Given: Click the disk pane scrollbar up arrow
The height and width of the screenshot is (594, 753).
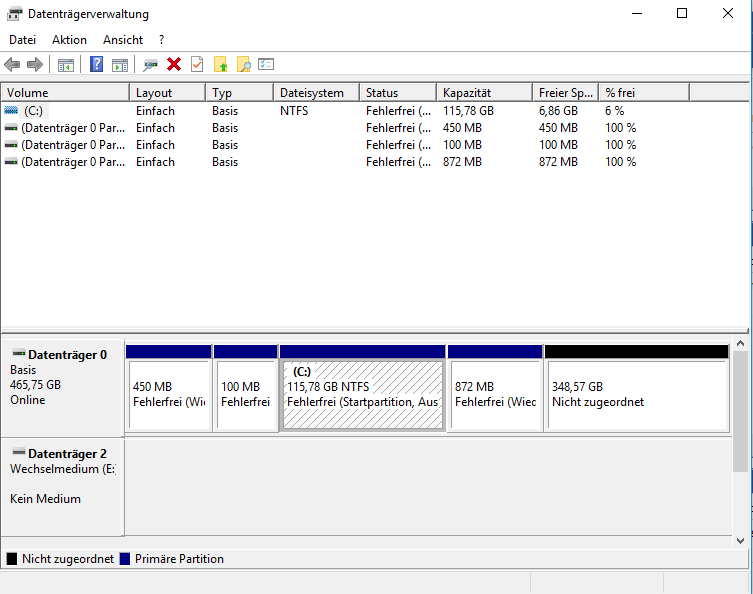Looking at the screenshot, I should tap(740, 343).
